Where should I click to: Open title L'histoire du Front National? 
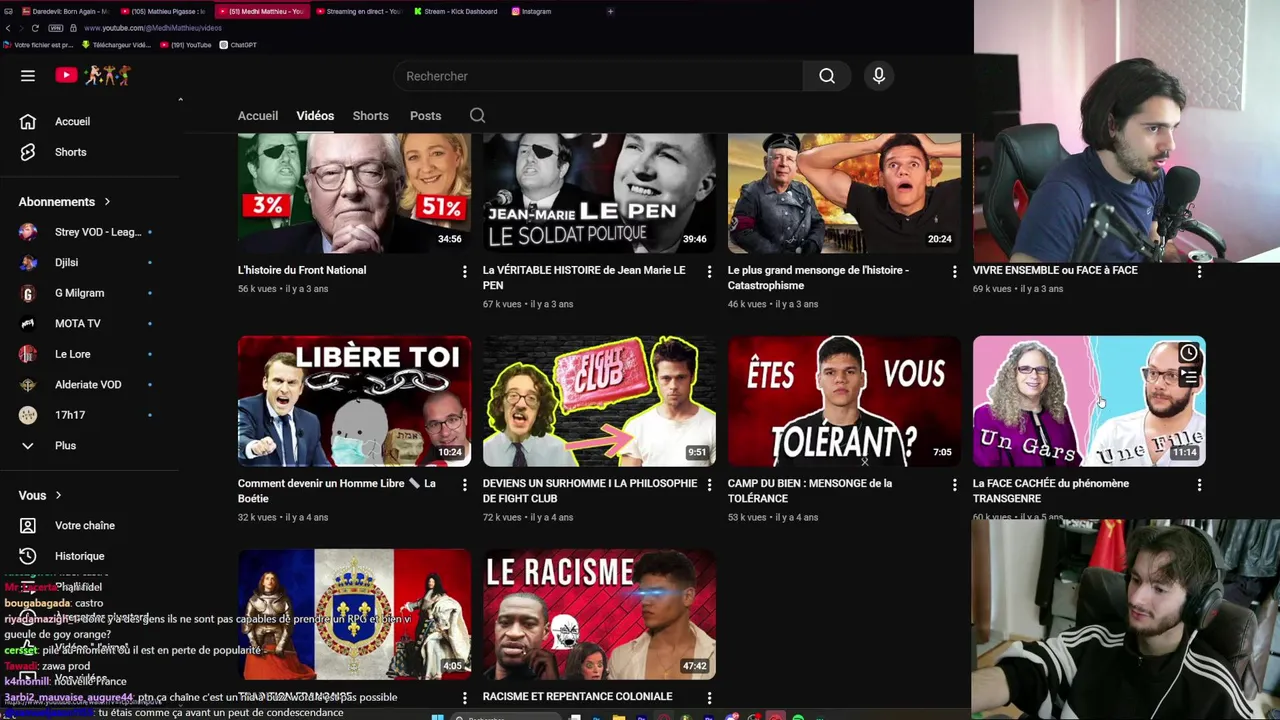[x=302, y=270]
